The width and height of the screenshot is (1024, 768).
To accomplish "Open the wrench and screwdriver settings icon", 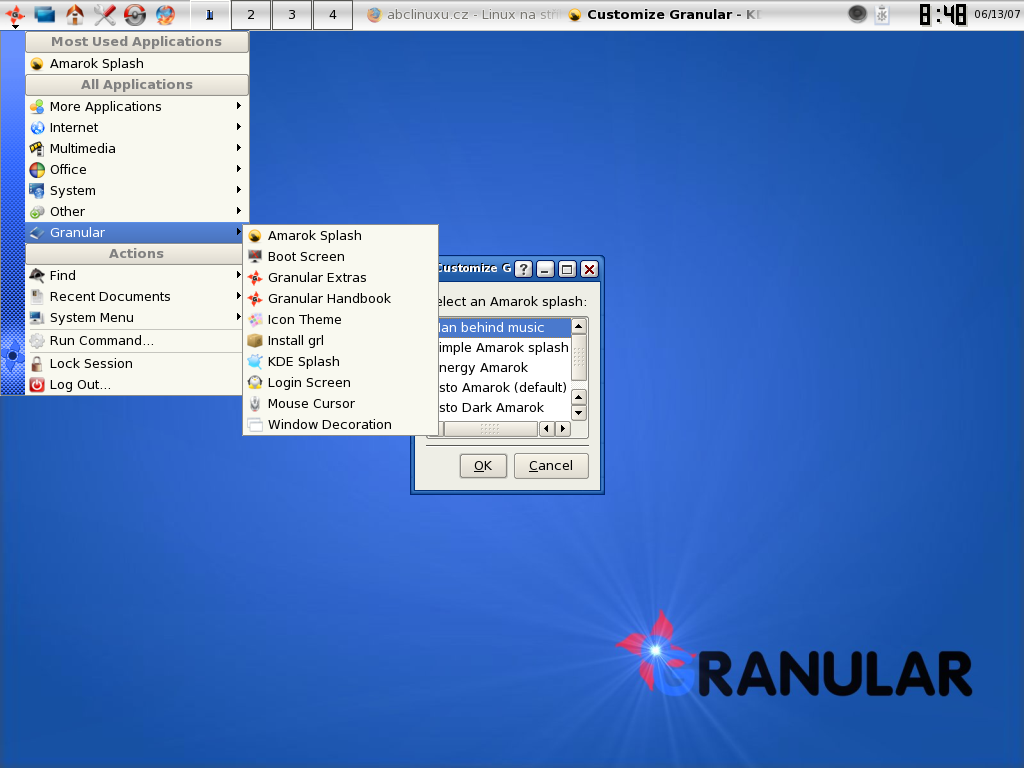I will click(105, 15).
